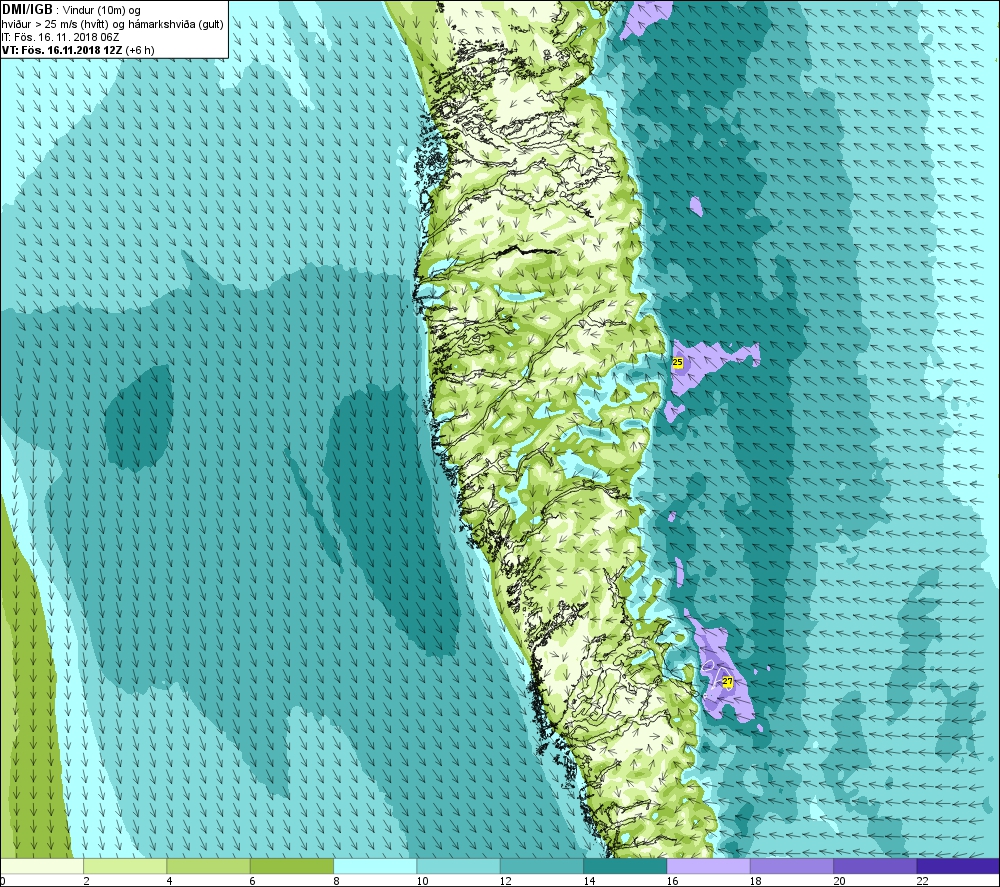1000x887 pixels.
Task: Pick the green 4–6 m/s scale swatch
Action: pos(209,866)
